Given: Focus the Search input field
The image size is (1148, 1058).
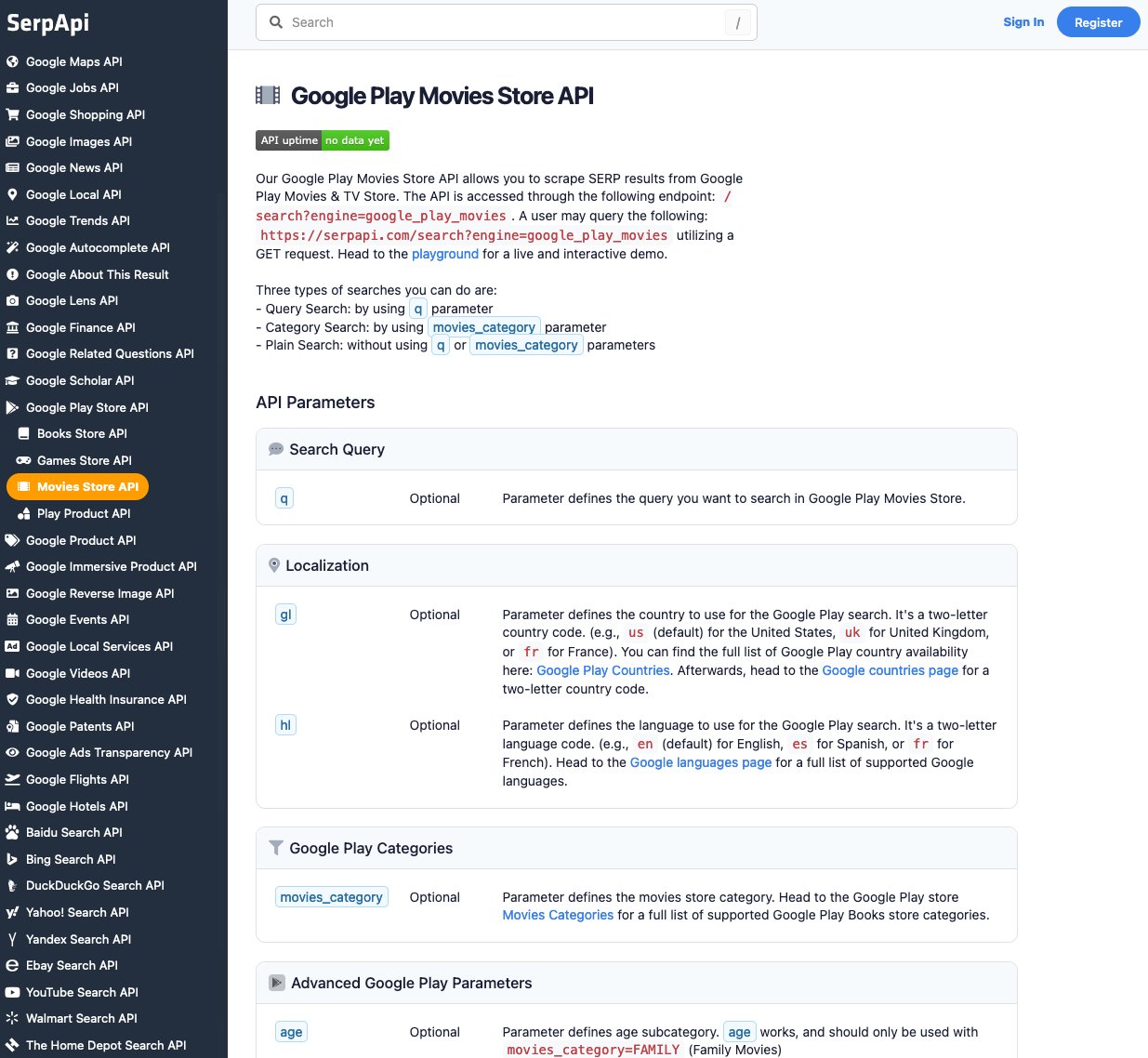Looking at the screenshot, I should point(507,22).
